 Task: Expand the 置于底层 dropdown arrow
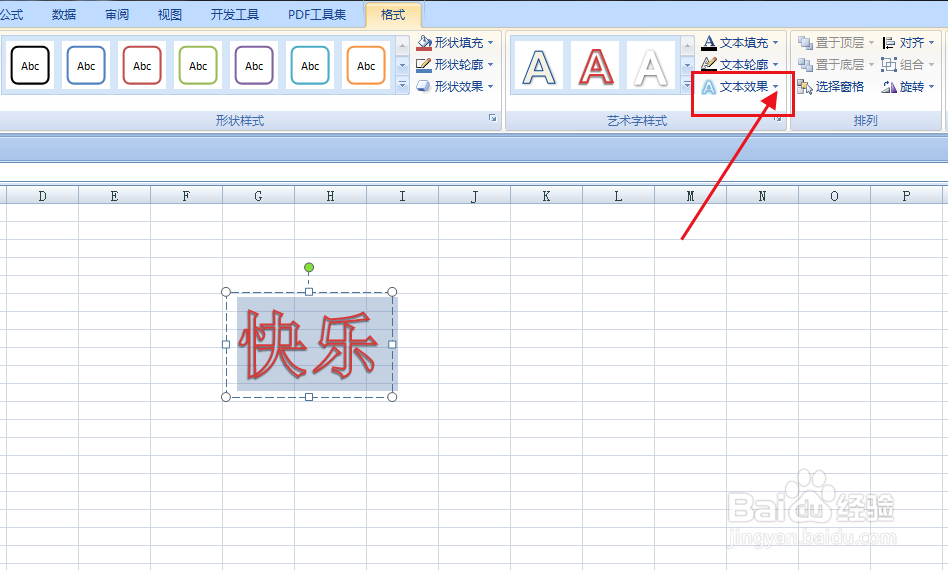(x=871, y=65)
